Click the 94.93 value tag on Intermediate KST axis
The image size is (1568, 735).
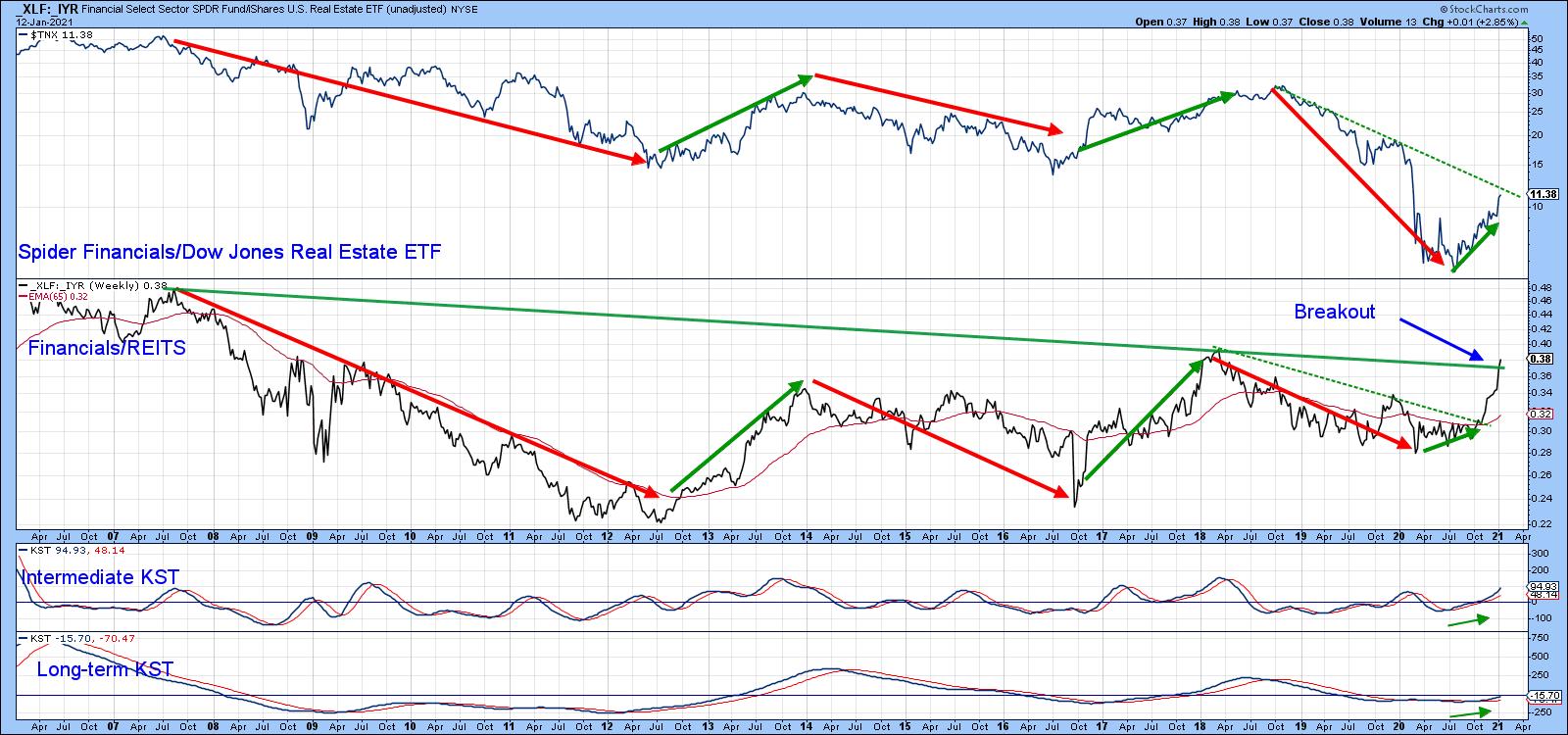point(1542,585)
